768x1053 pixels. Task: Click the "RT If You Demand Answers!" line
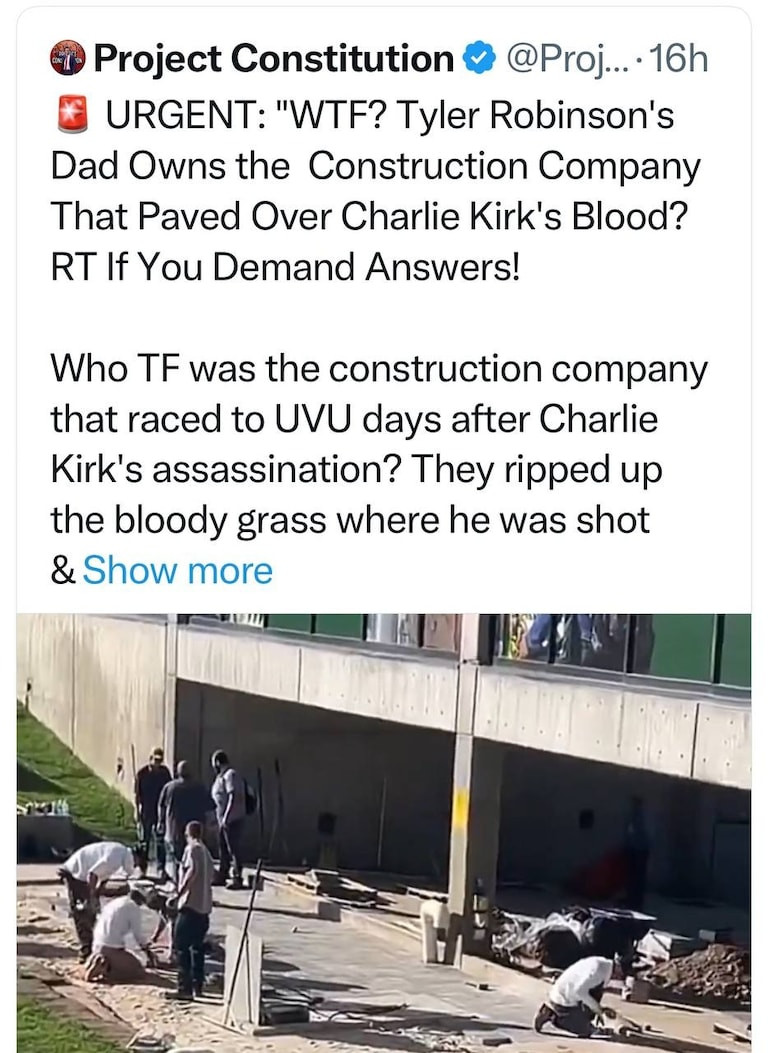point(286,269)
